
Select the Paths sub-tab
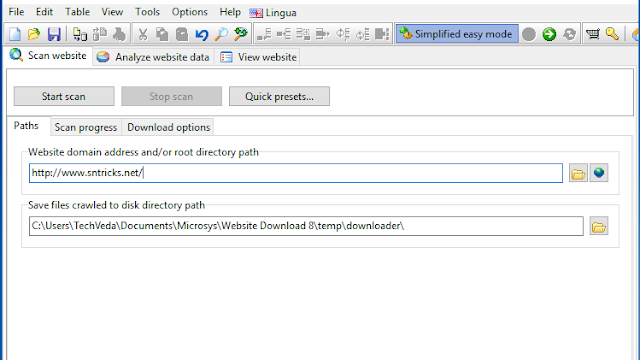[27, 126]
